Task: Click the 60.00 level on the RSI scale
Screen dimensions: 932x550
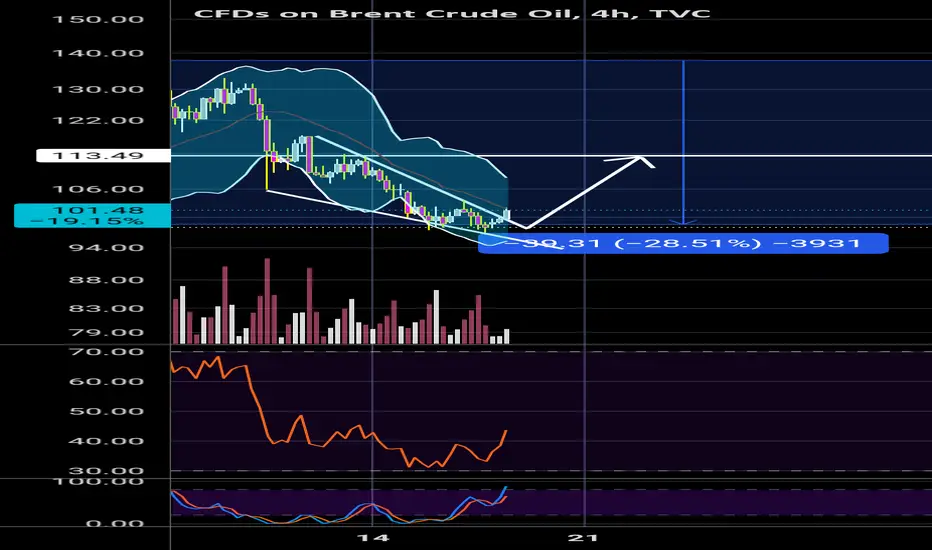Action: pos(106,381)
